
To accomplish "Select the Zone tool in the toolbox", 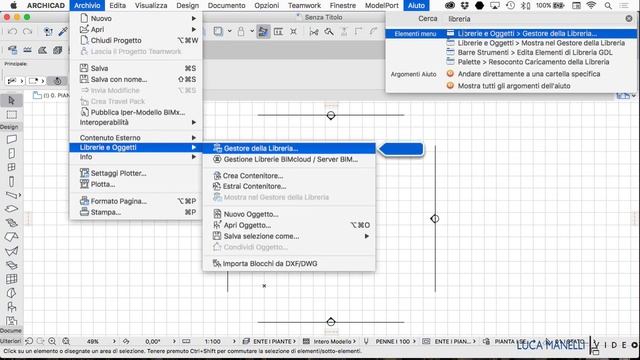I will click(11, 321).
